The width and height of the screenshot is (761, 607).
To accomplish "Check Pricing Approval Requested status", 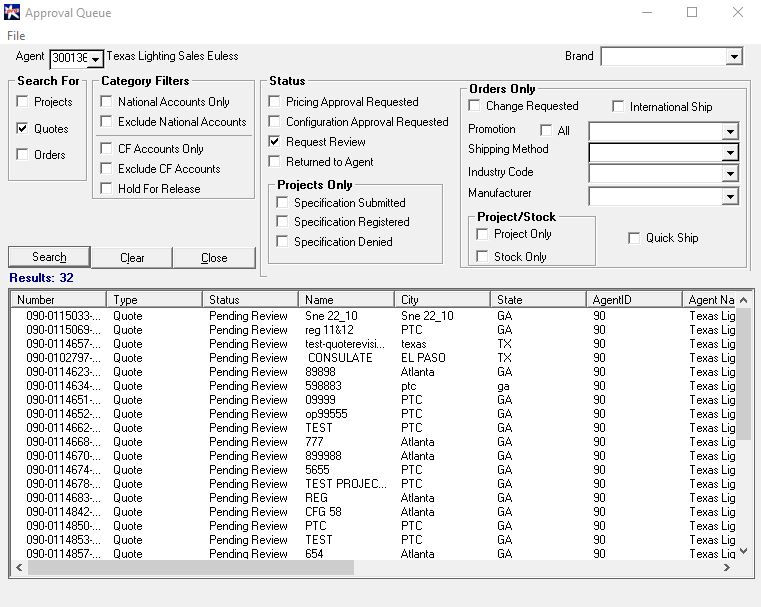I will click(x=274, y=101).
